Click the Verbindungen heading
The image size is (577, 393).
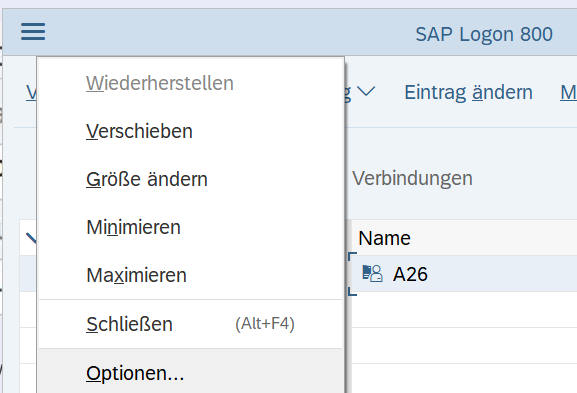click(412, 178)
